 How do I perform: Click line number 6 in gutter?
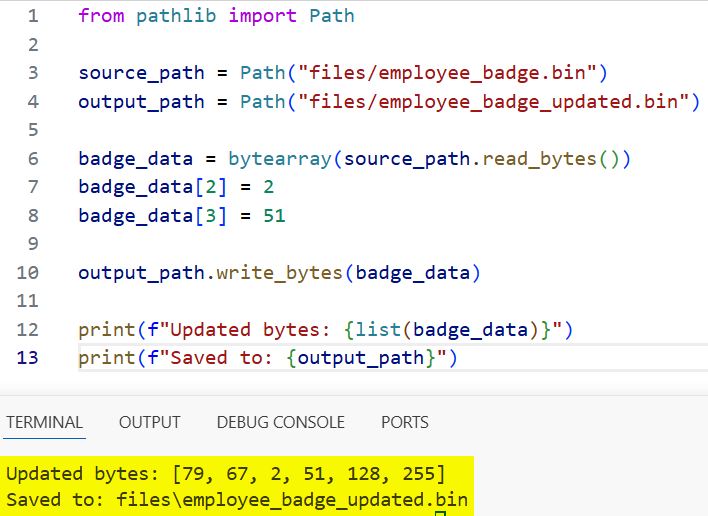(x=33, y=158)
